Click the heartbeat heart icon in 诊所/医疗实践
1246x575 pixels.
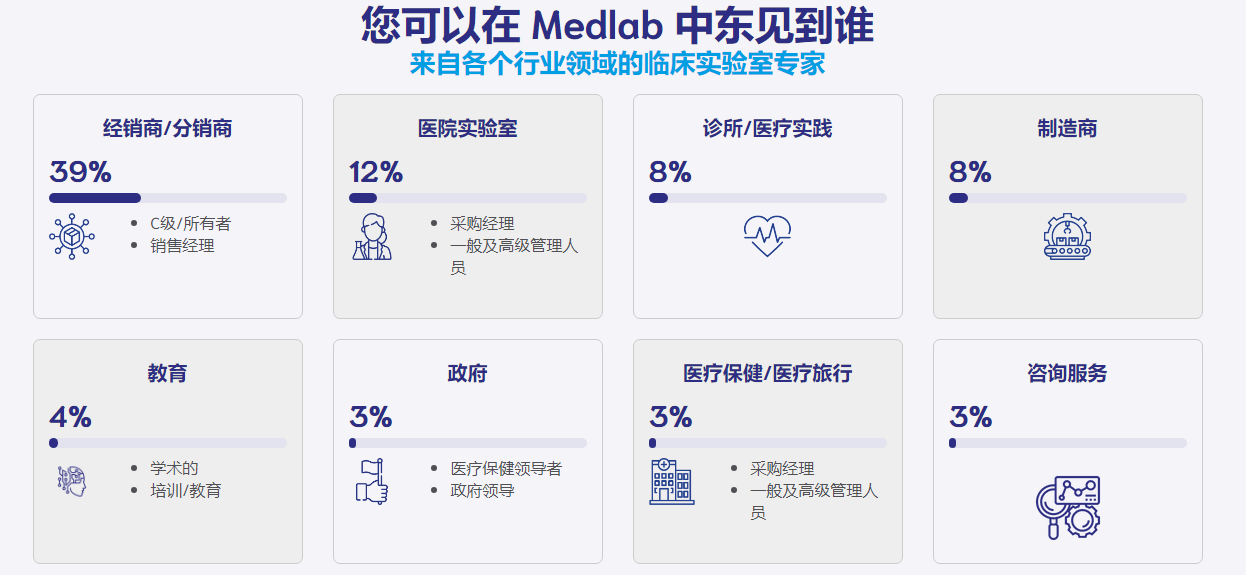(767, 236)
